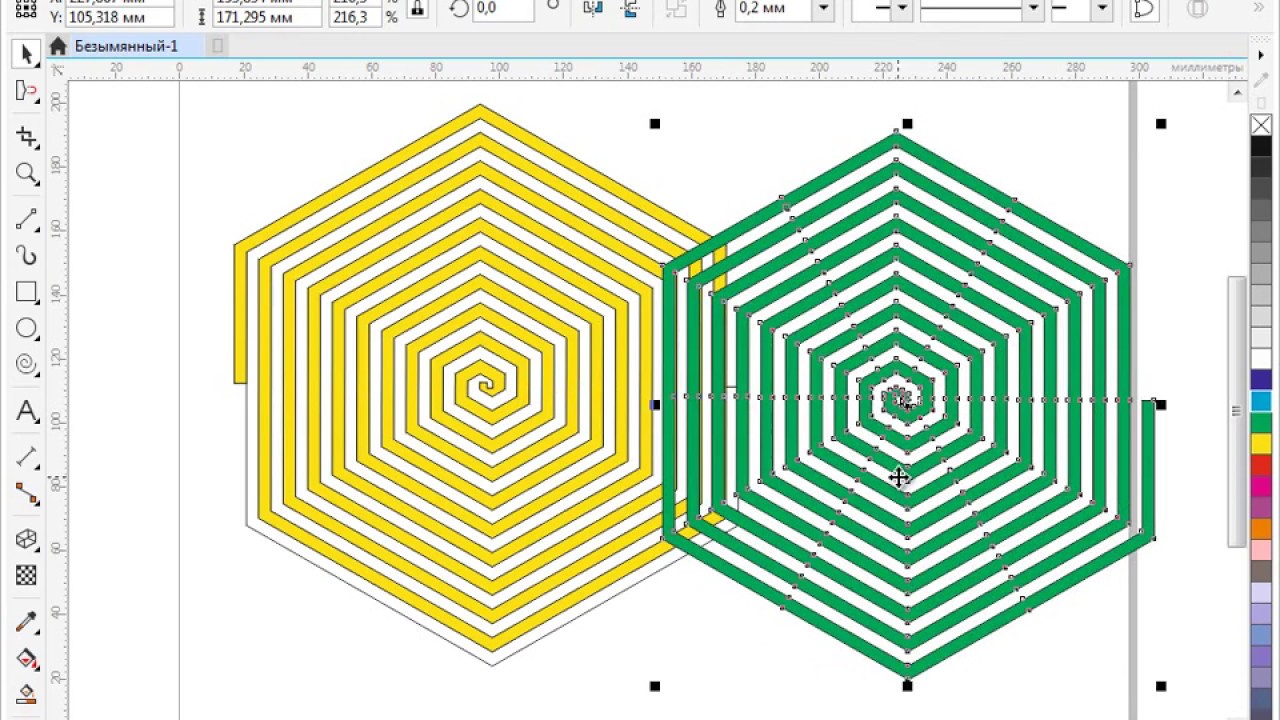Open the end arrowhead dropdown
Viewport: 1280px width, 720px height.
1102,9
